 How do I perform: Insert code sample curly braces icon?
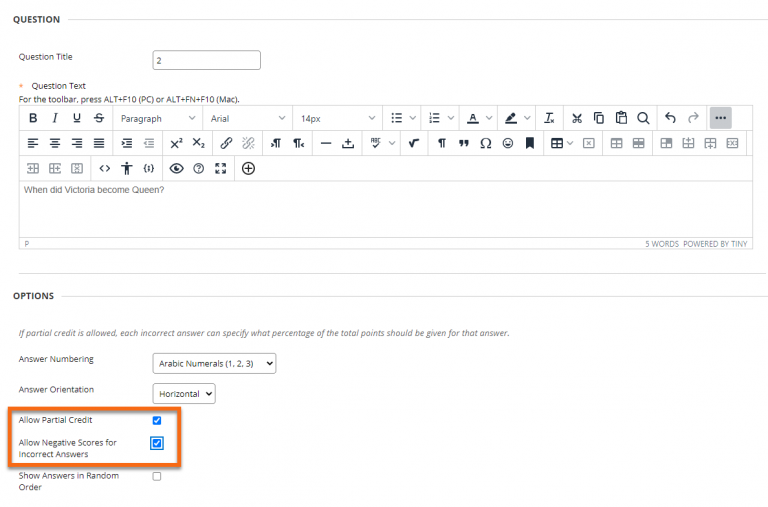(x=149, y=169)
